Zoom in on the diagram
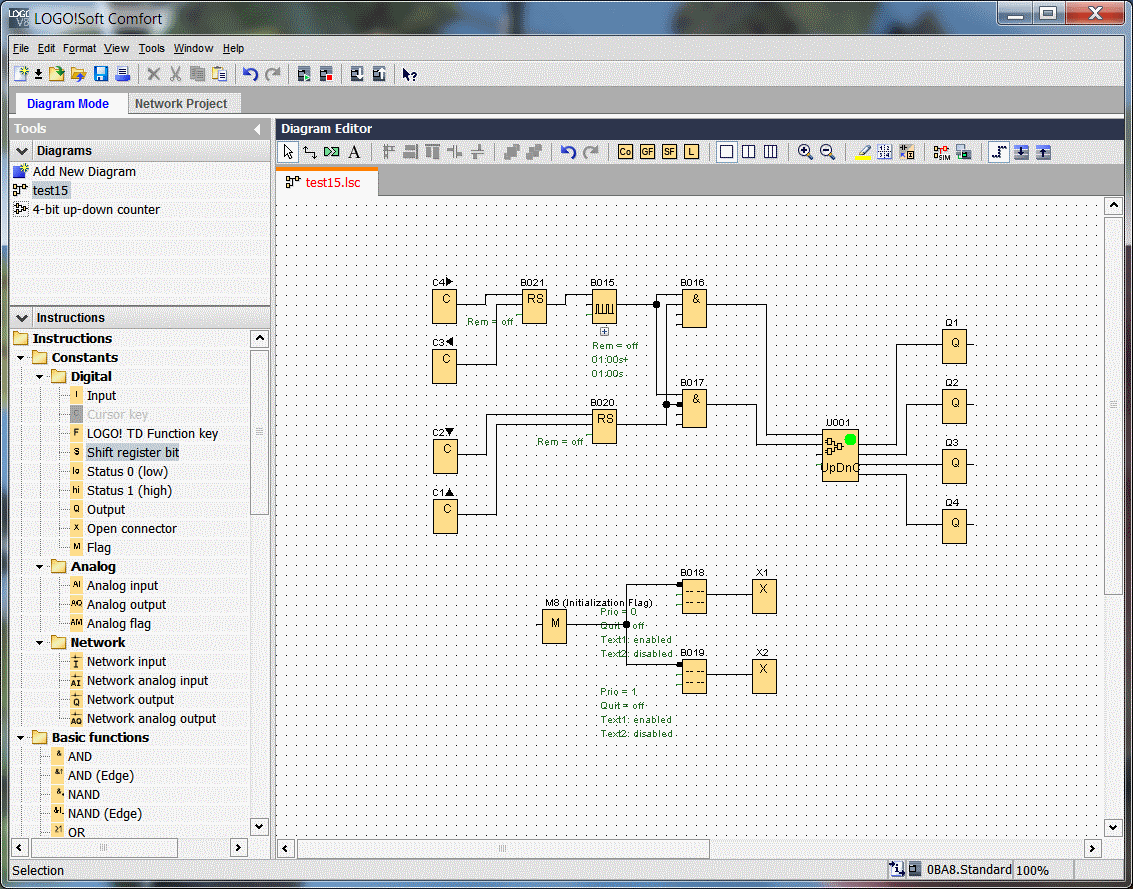This screenshot has width=1133, height=889. pyautogui.click(x=805, y=152)
